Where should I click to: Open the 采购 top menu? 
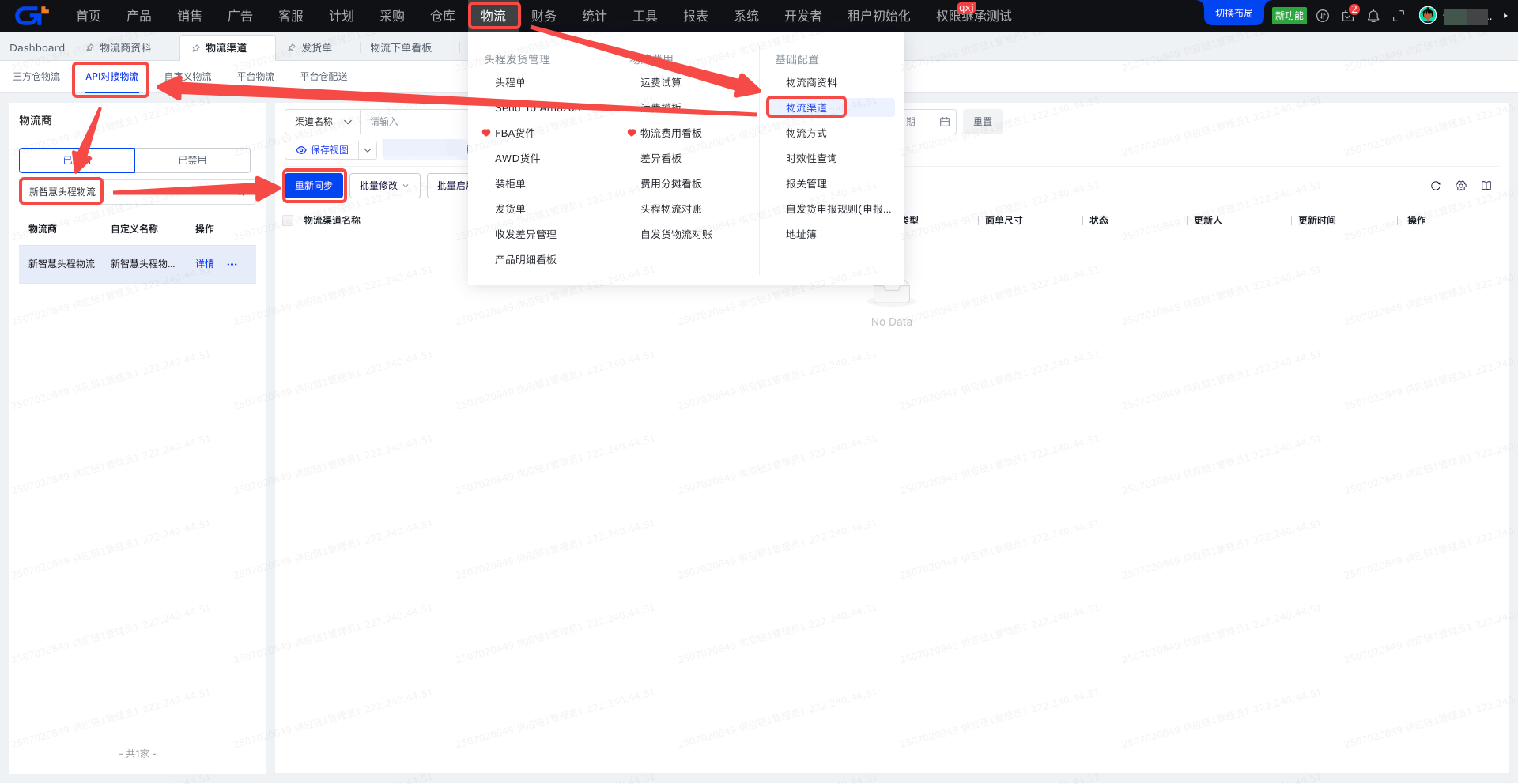[x=392, y=16]
